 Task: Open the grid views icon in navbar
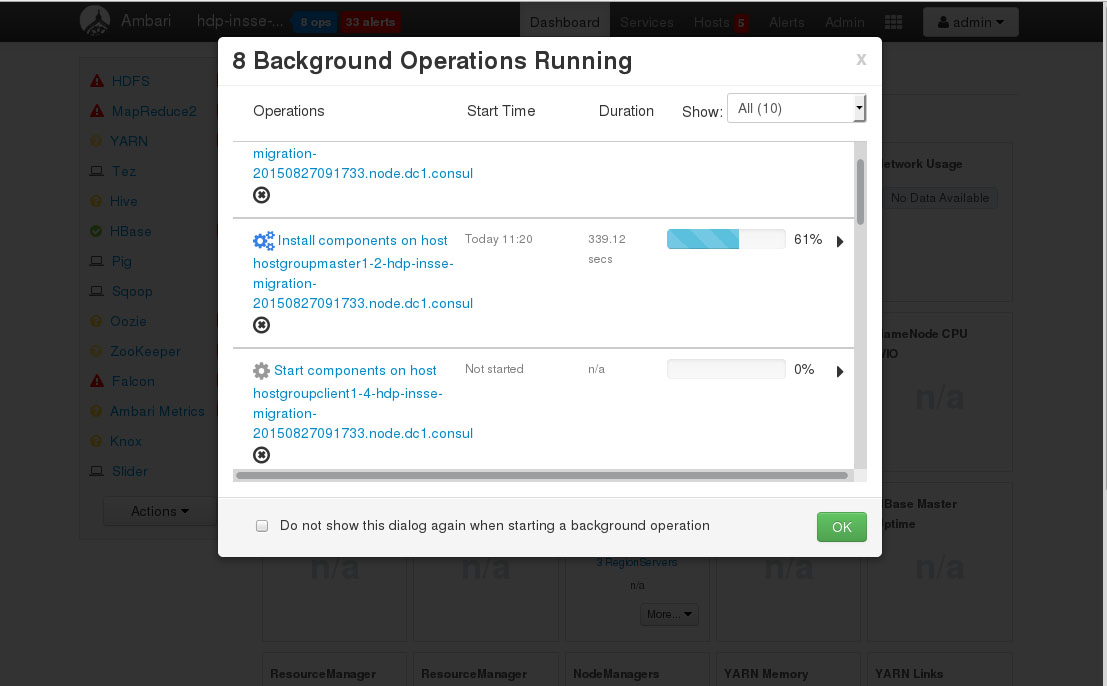coord(893,22)
